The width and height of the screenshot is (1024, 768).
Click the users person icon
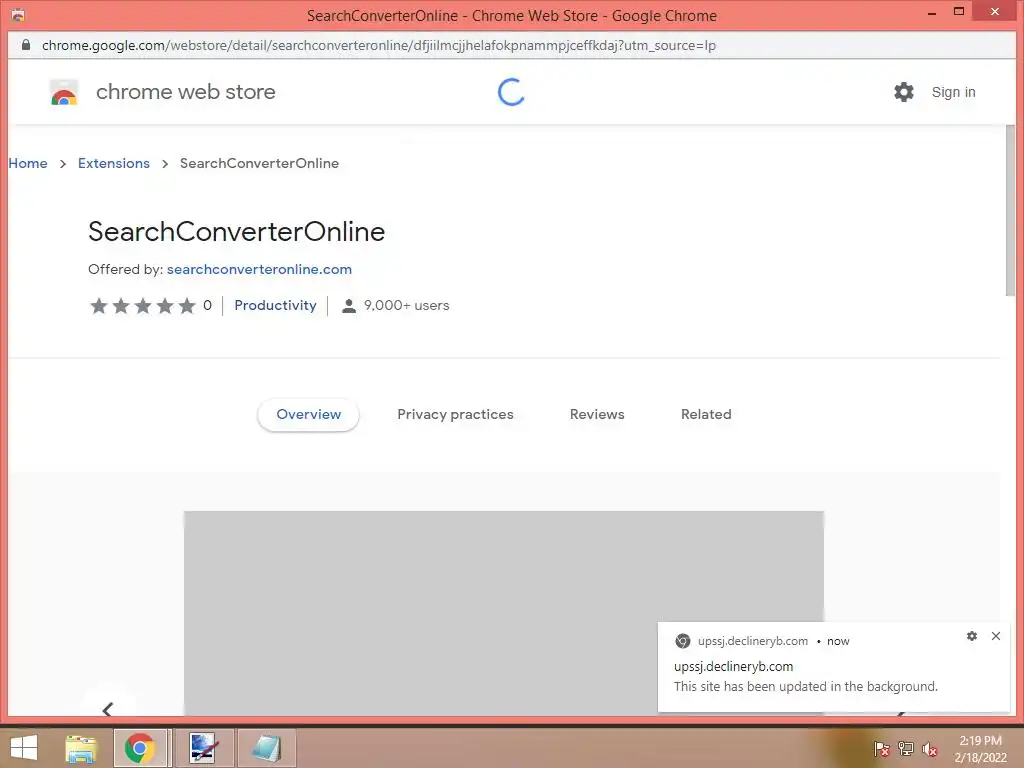click(349, 306)
